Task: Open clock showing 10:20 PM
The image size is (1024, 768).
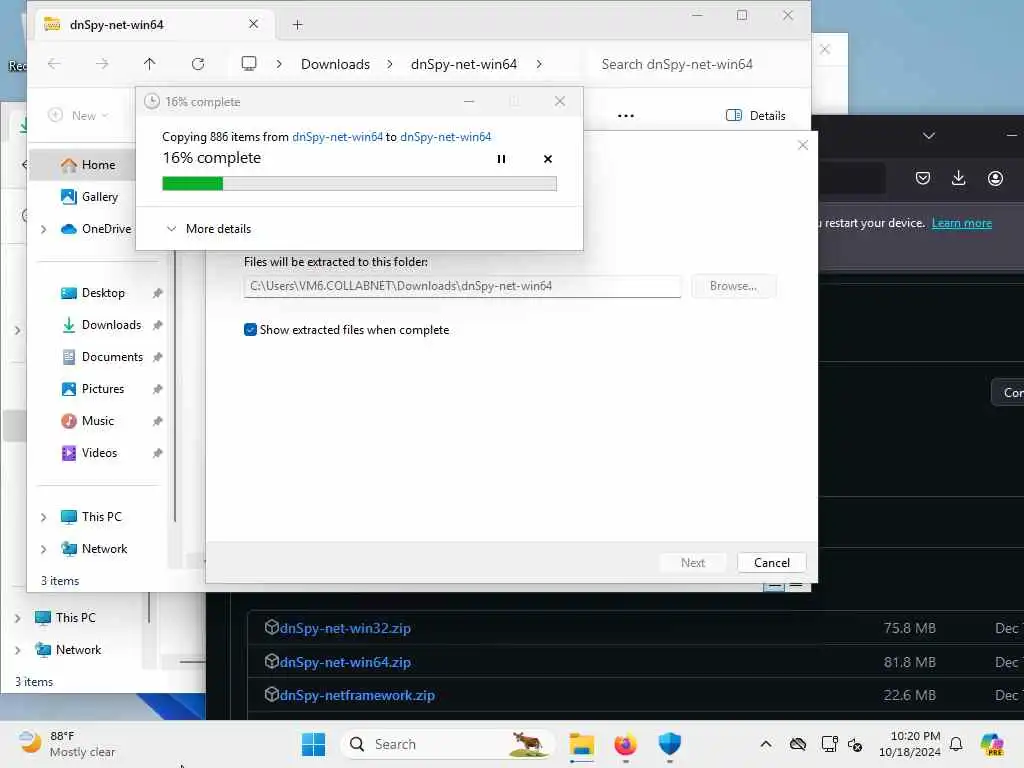Action: (909, 744)
